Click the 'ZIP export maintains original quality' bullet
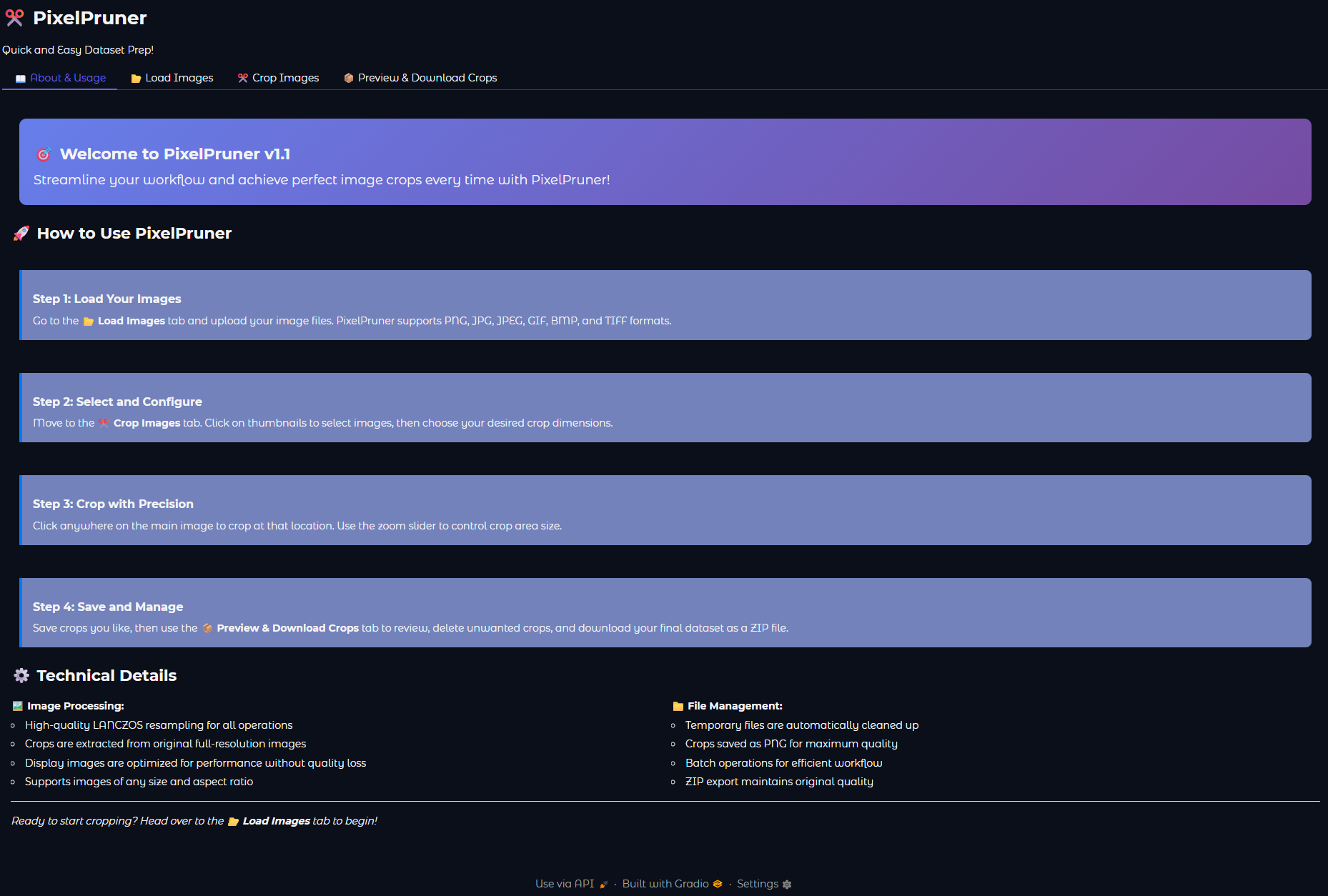Image resolution: width=1328 pixels, height=896 pixels. tap(779, 782)
